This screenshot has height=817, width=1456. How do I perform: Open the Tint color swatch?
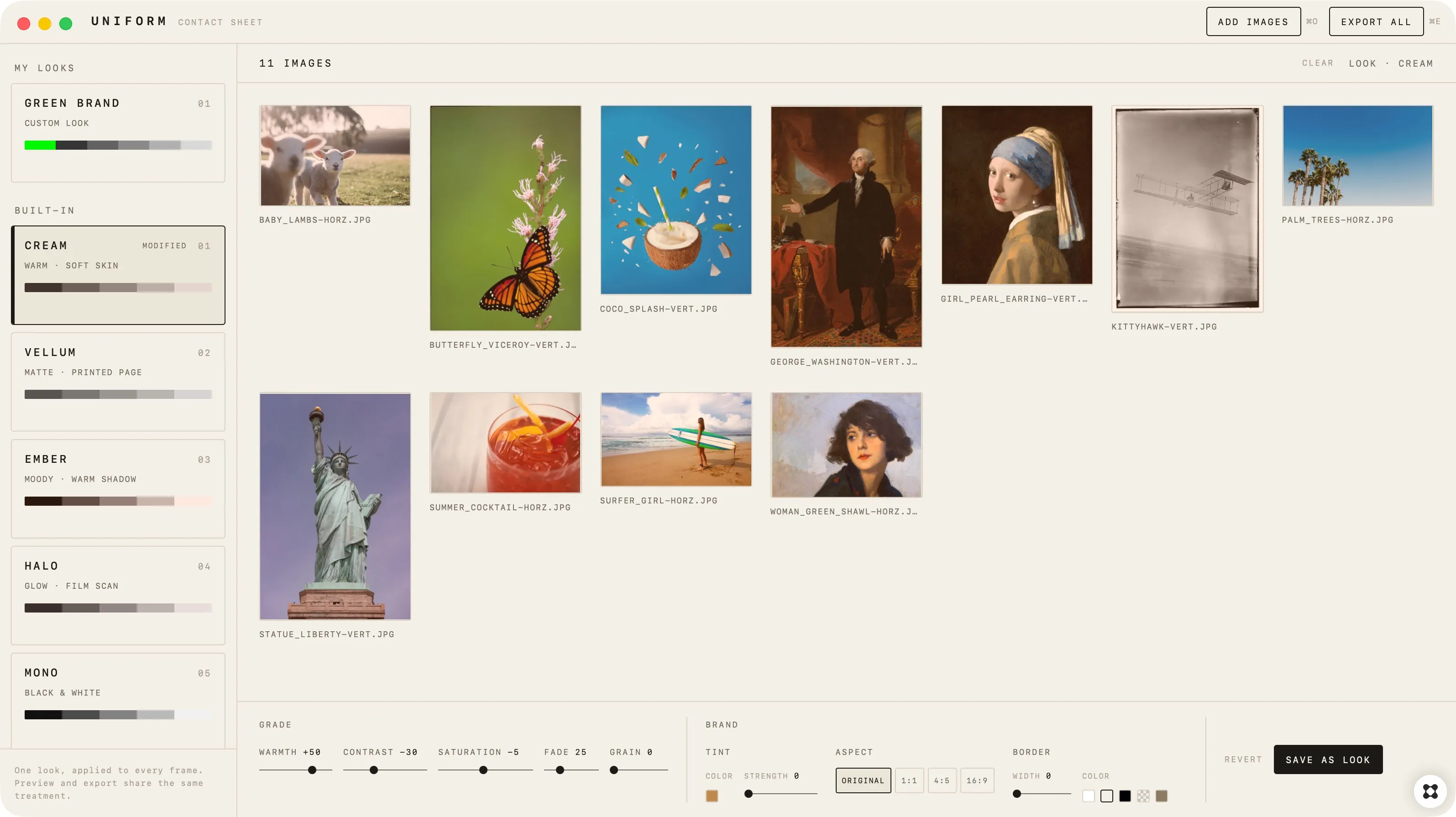click(x=712, y=796)
